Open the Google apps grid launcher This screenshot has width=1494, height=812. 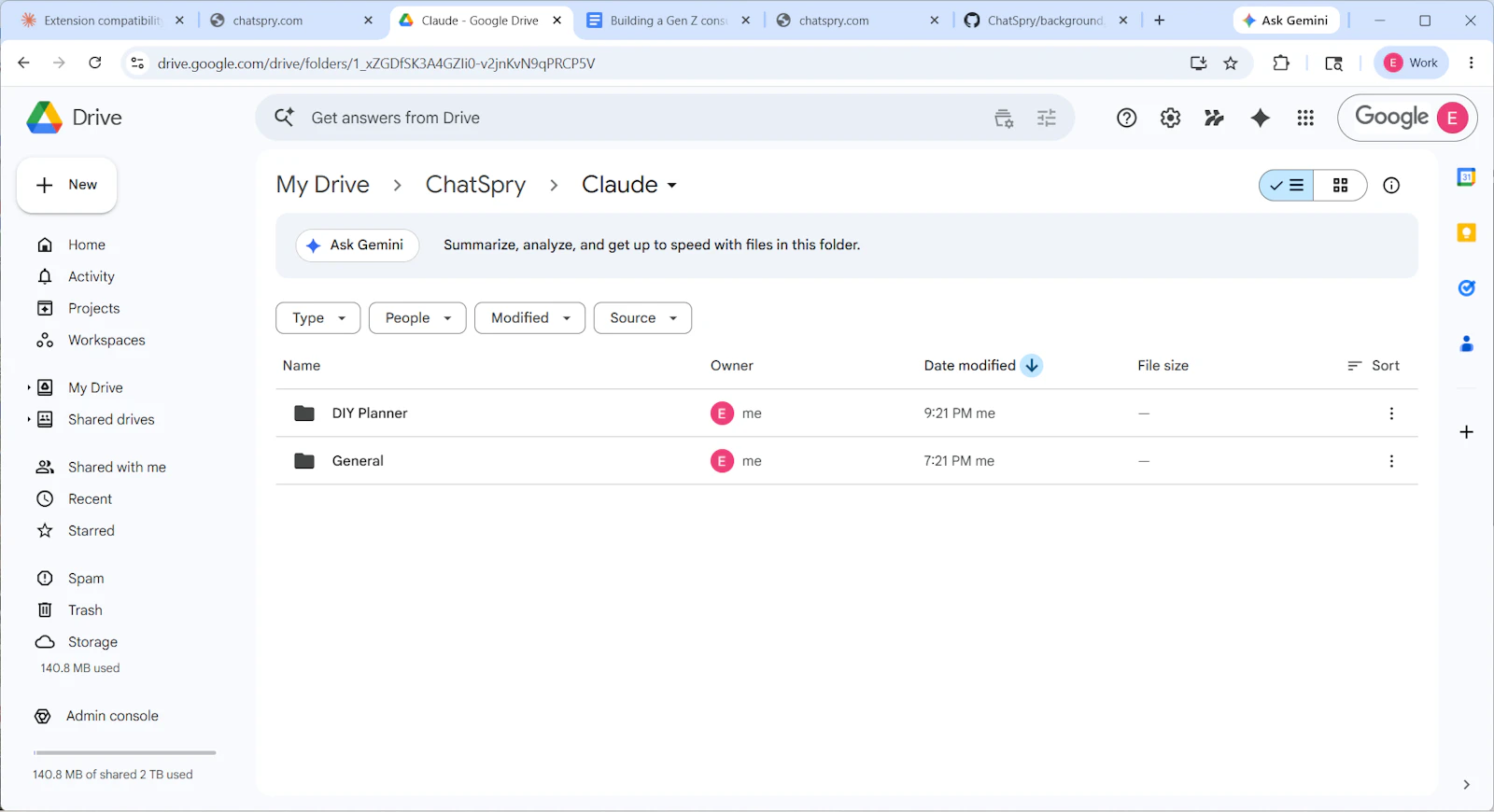tap(1305, 118)
